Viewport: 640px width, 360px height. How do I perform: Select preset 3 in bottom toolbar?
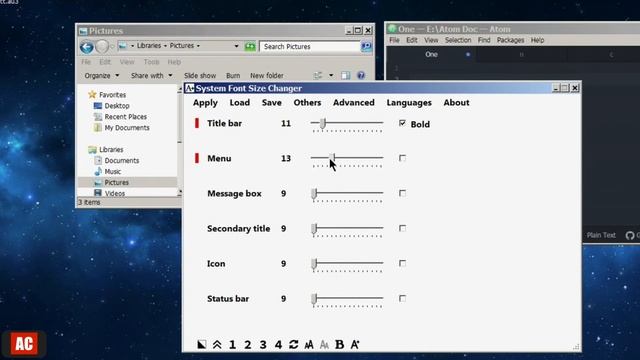[263, 344]
